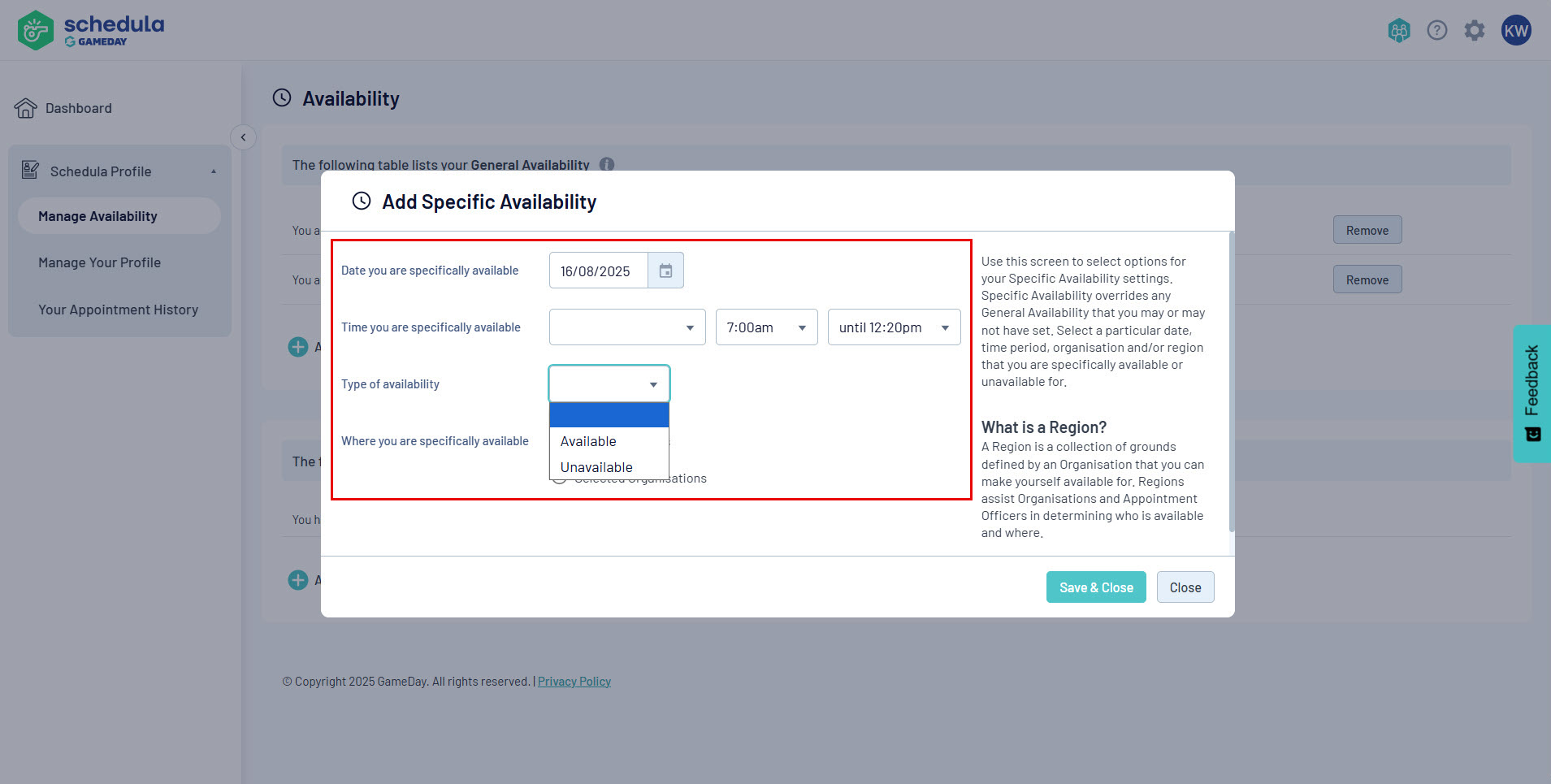The width and height of the screenshot is (1551, 784).
Task: Open the 7:00am start time dropdown
Action: pyautogui.click(x=765, y=327)
